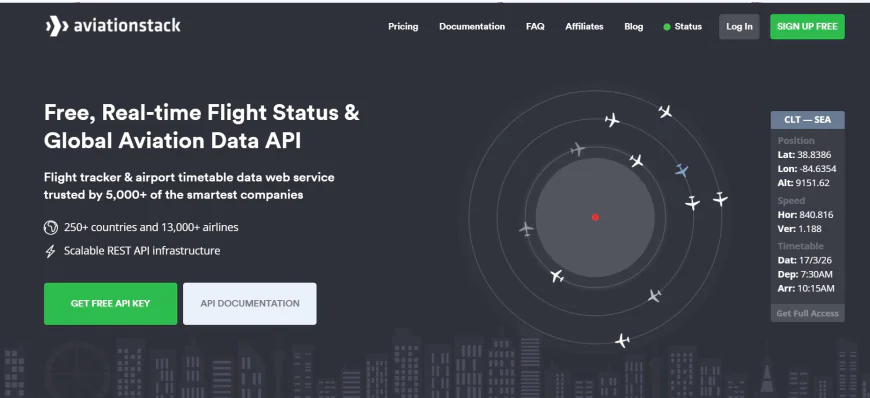This screenshot has height=398, width=870.
Task: Select the blue highlighted airplane icon
Action: (682, 170)
